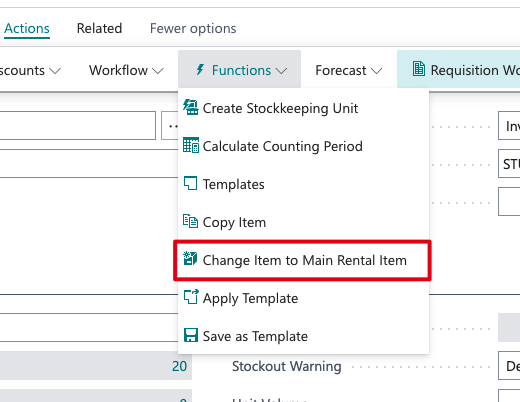Click the Calculate Counting Period calendar icon
Screen dimensions: 520x402
point(191,145)
